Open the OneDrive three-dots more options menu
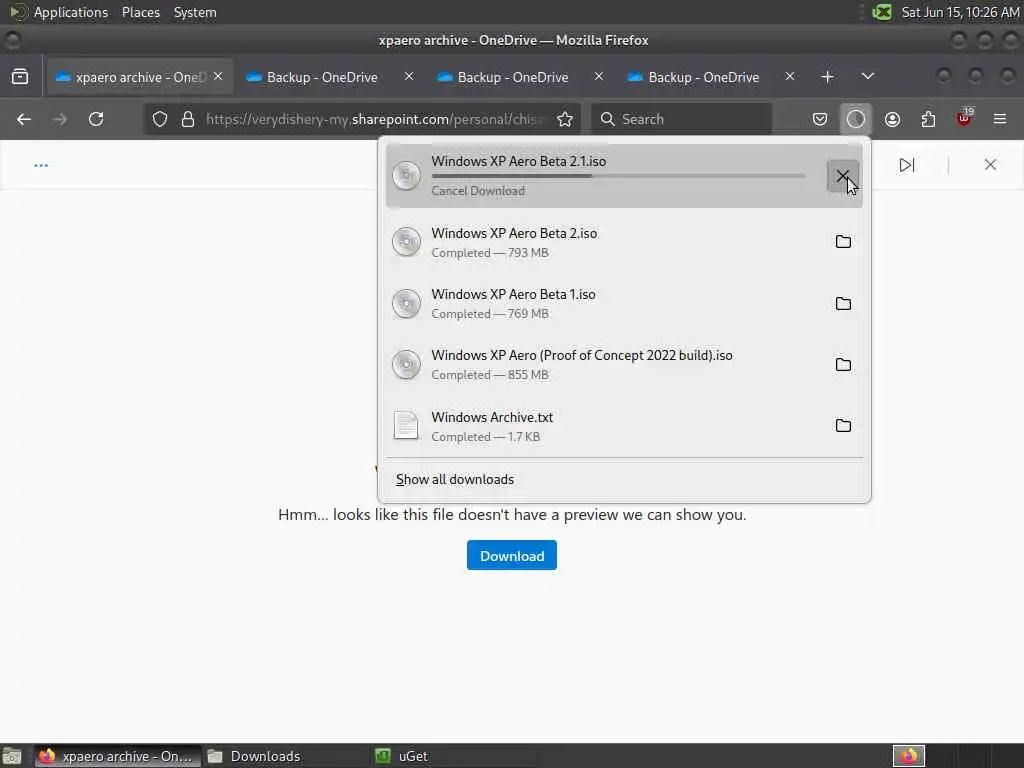The image size is (1024, 768). [40, 165]
